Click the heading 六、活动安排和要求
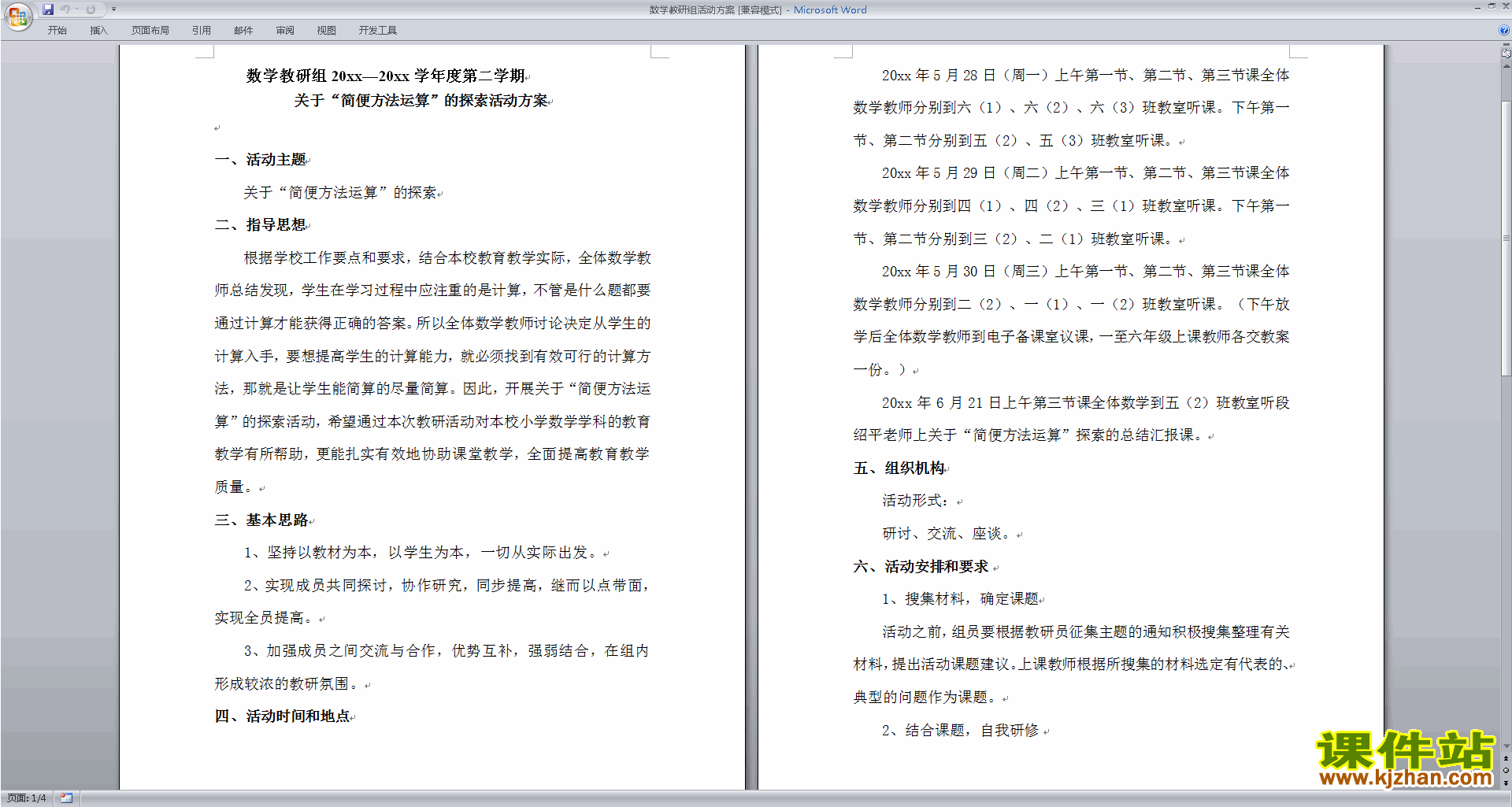This screenshot has width=1512, height=807. (921, 566)
